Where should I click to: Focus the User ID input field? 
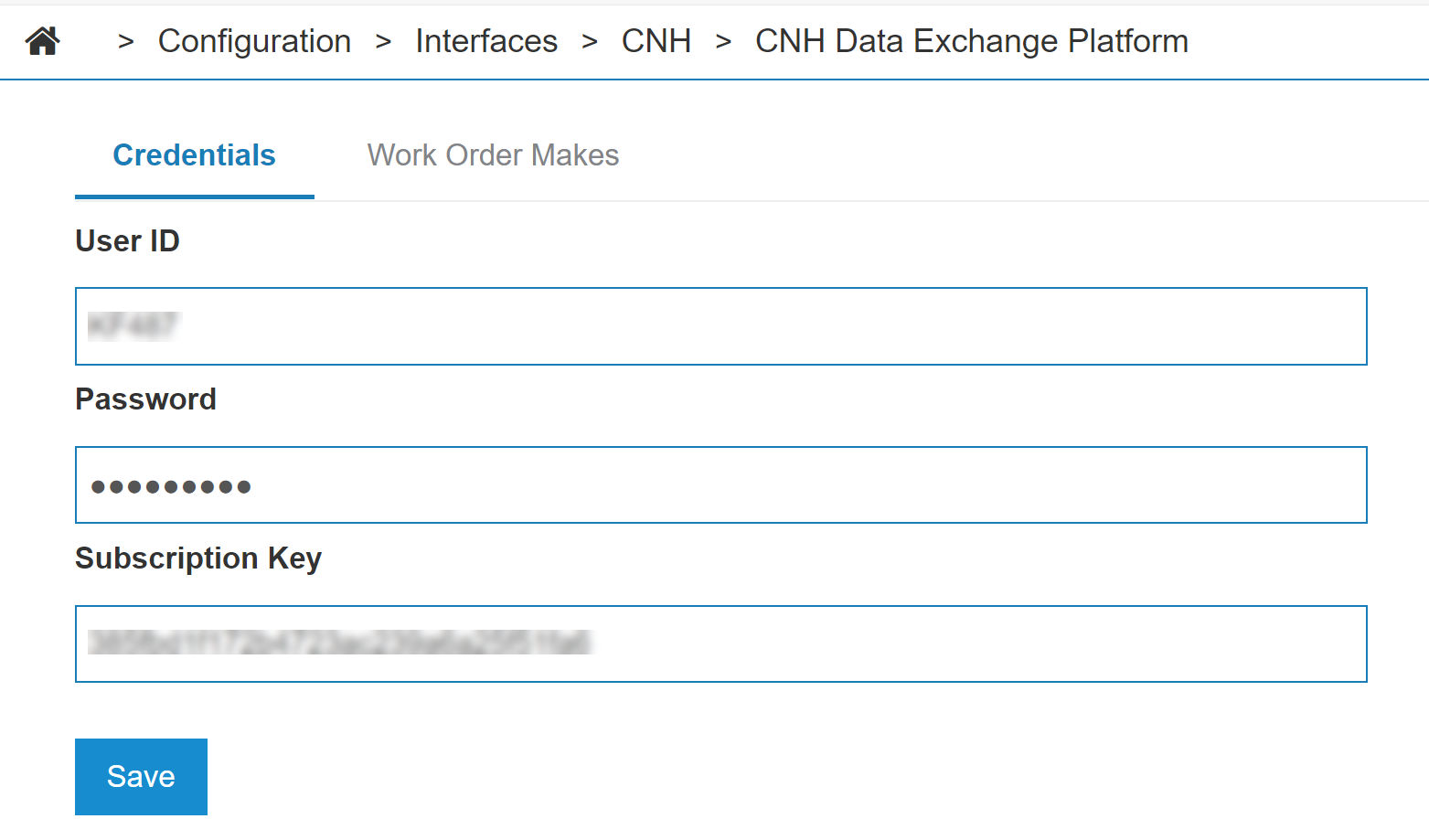(720, 326)
